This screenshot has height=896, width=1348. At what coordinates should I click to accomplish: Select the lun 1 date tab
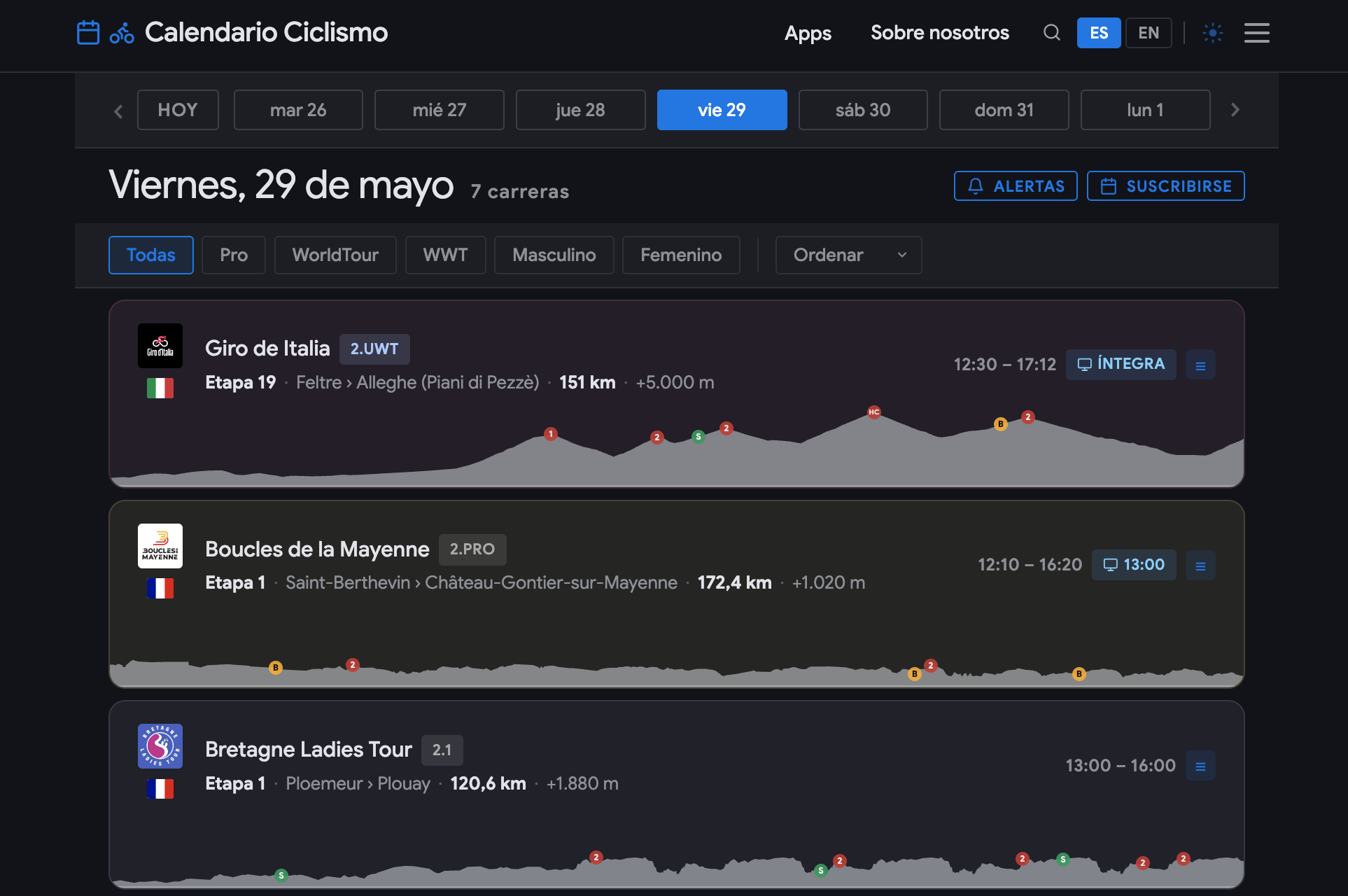(1145, 110)
